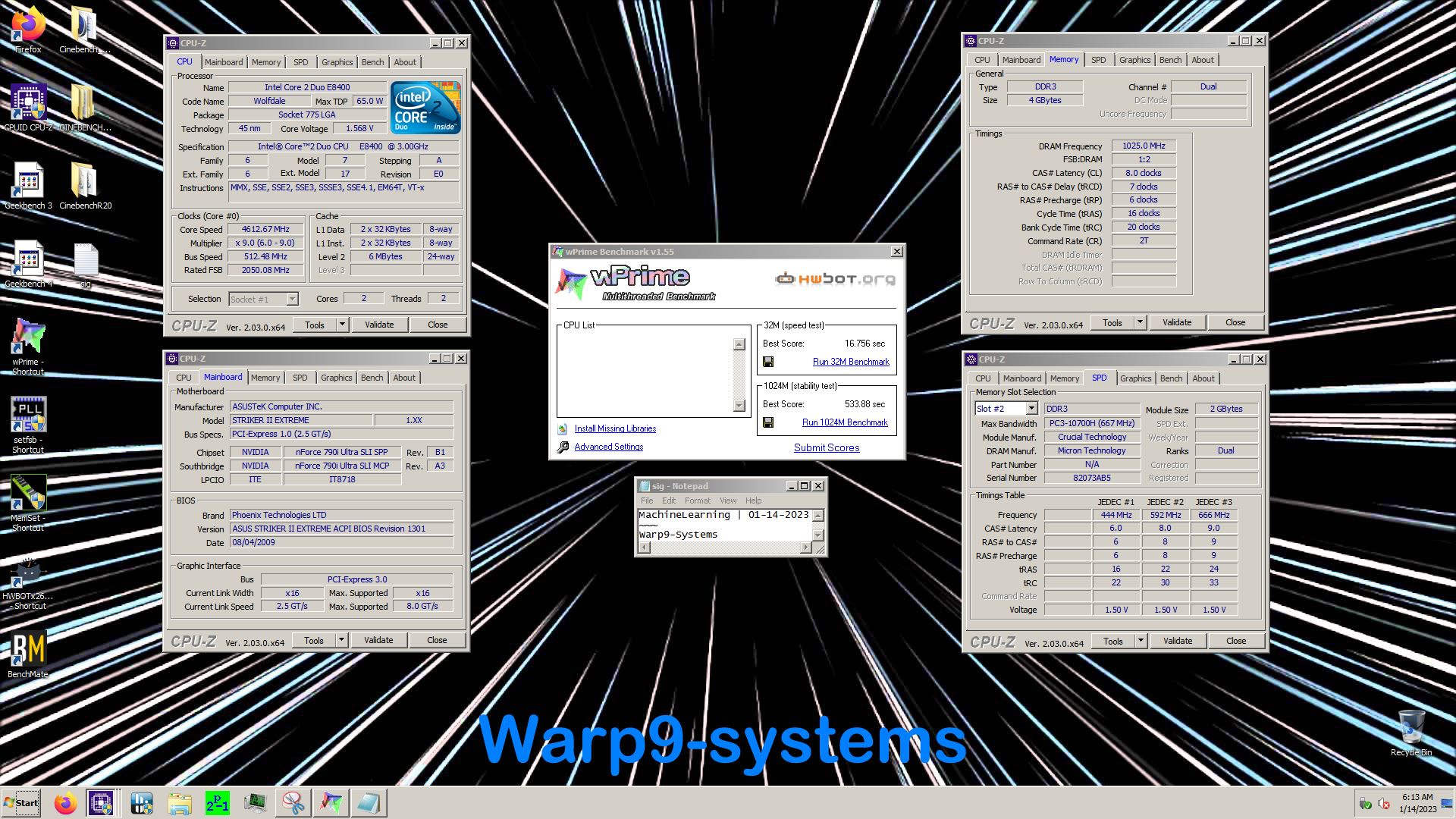Click Run 32M Benchmark link
This screenshot has width=1456, height=819.
pos(851,362)
